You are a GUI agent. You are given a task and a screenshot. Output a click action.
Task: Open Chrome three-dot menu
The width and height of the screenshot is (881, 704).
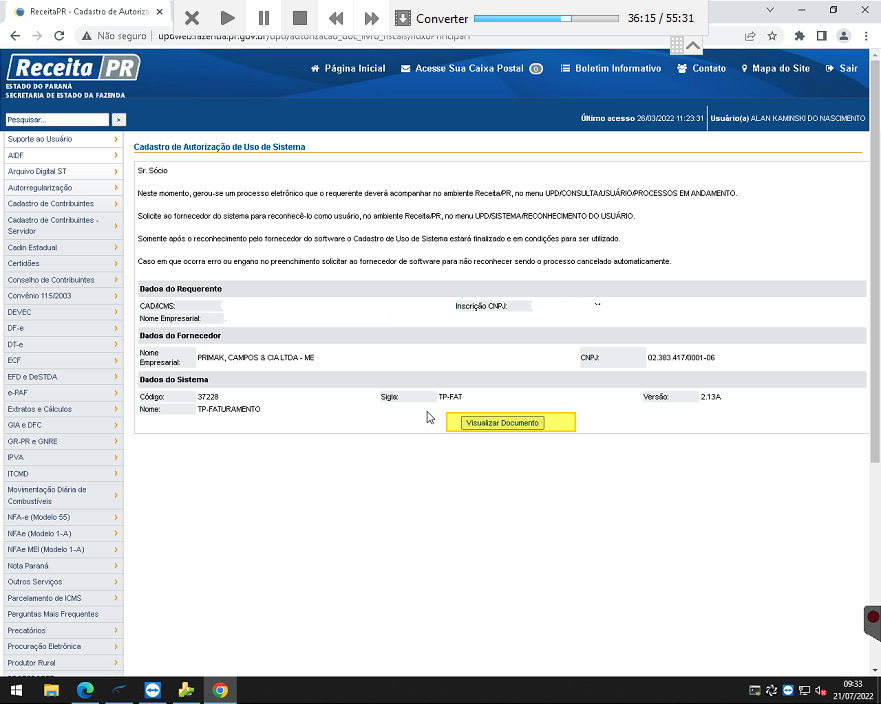tap(866, 36)
